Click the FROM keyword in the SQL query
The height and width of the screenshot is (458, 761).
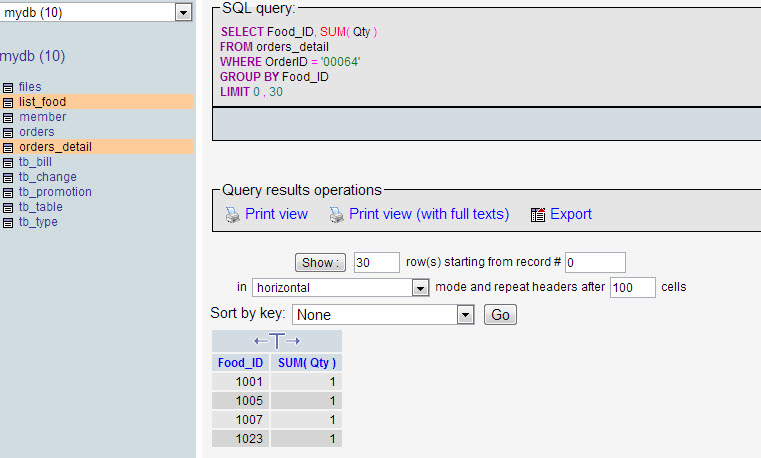pos(236,47)
